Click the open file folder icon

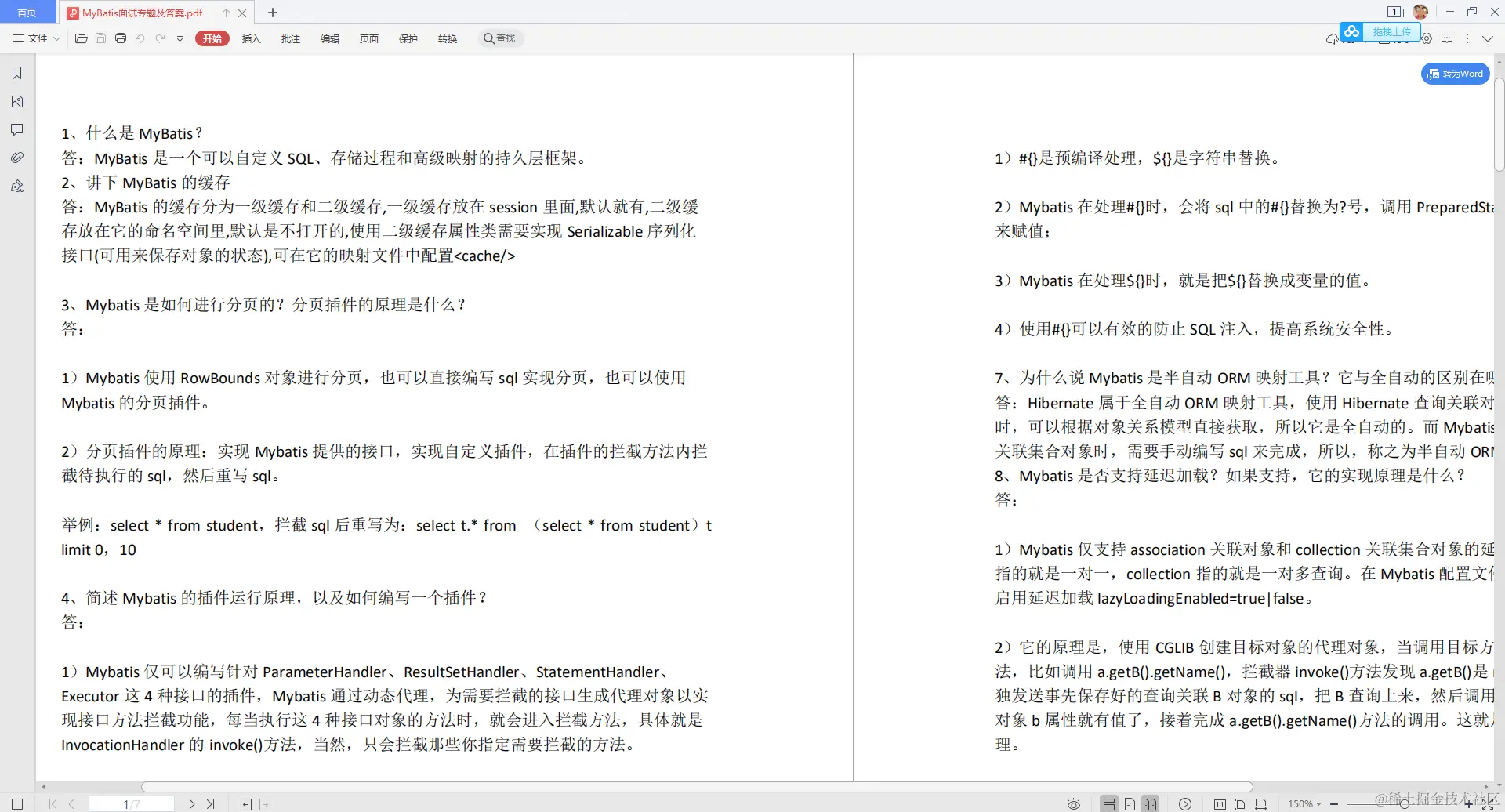81,38
